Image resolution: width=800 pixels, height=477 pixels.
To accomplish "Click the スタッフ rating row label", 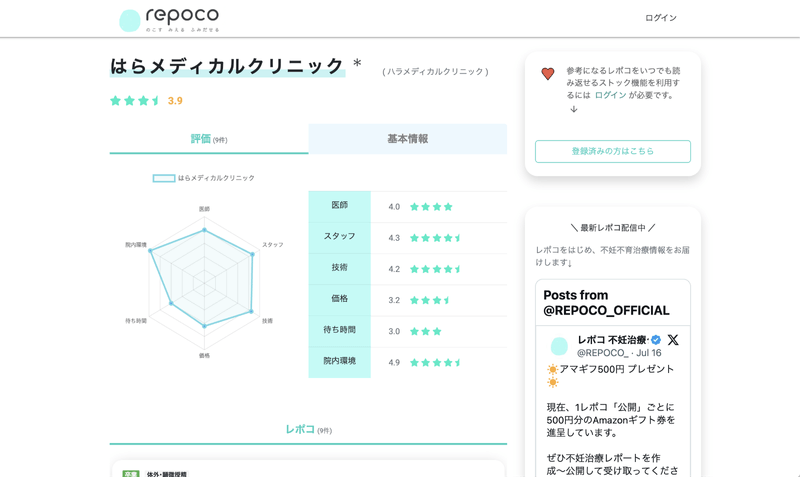I will point(339,236).
